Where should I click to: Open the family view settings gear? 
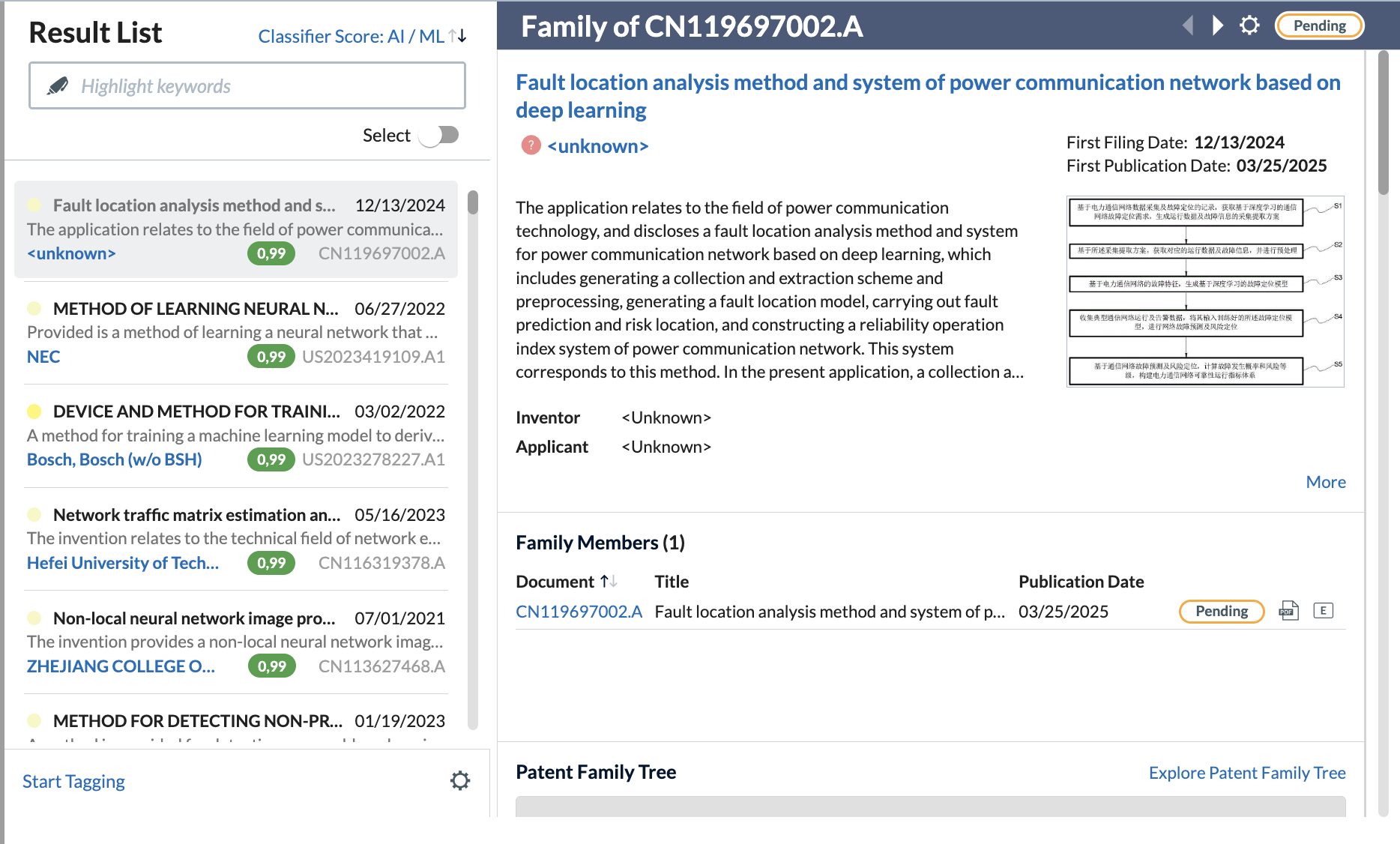(x=1249, y=25)
